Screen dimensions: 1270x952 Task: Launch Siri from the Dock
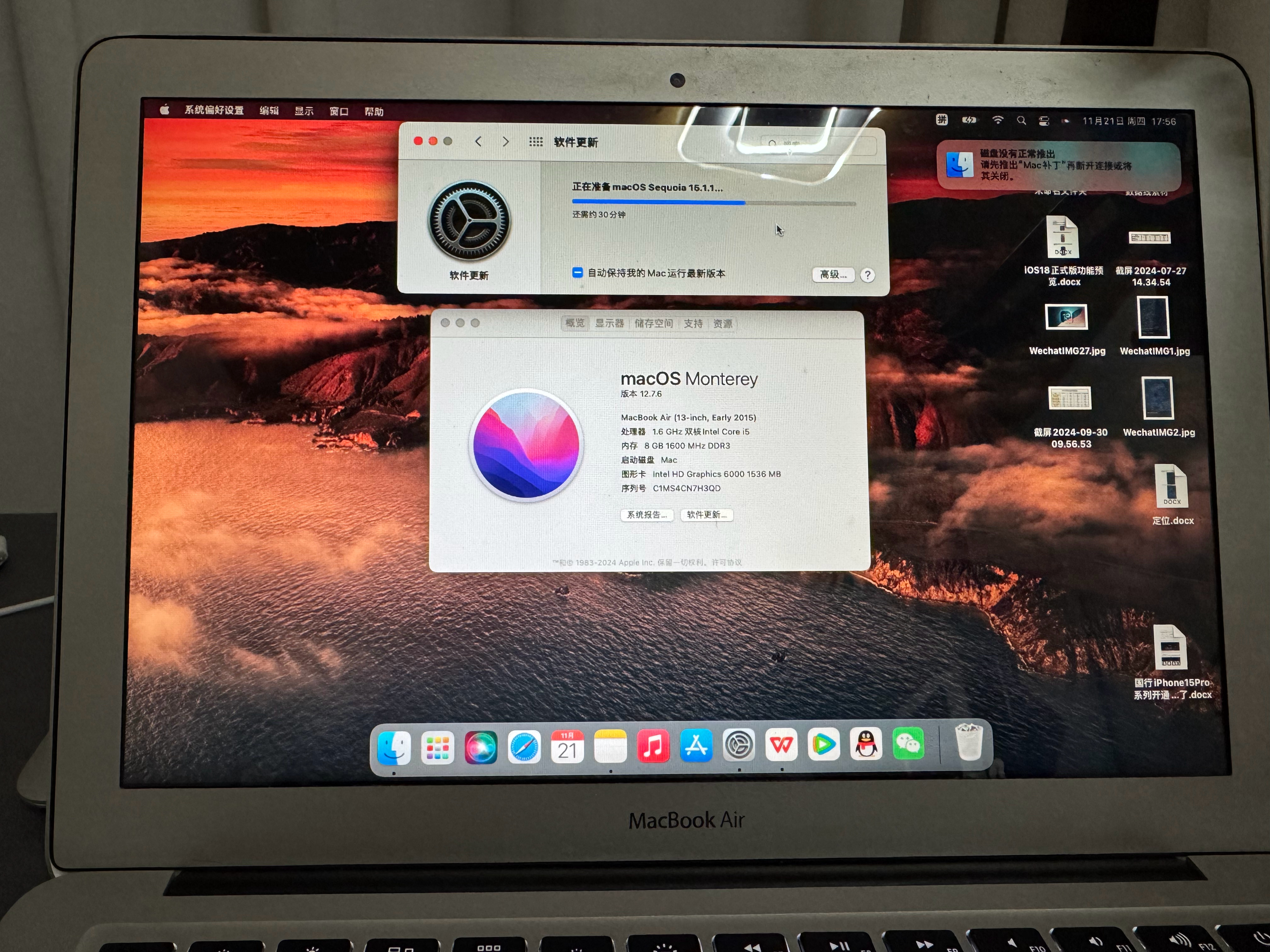point(481,748)
